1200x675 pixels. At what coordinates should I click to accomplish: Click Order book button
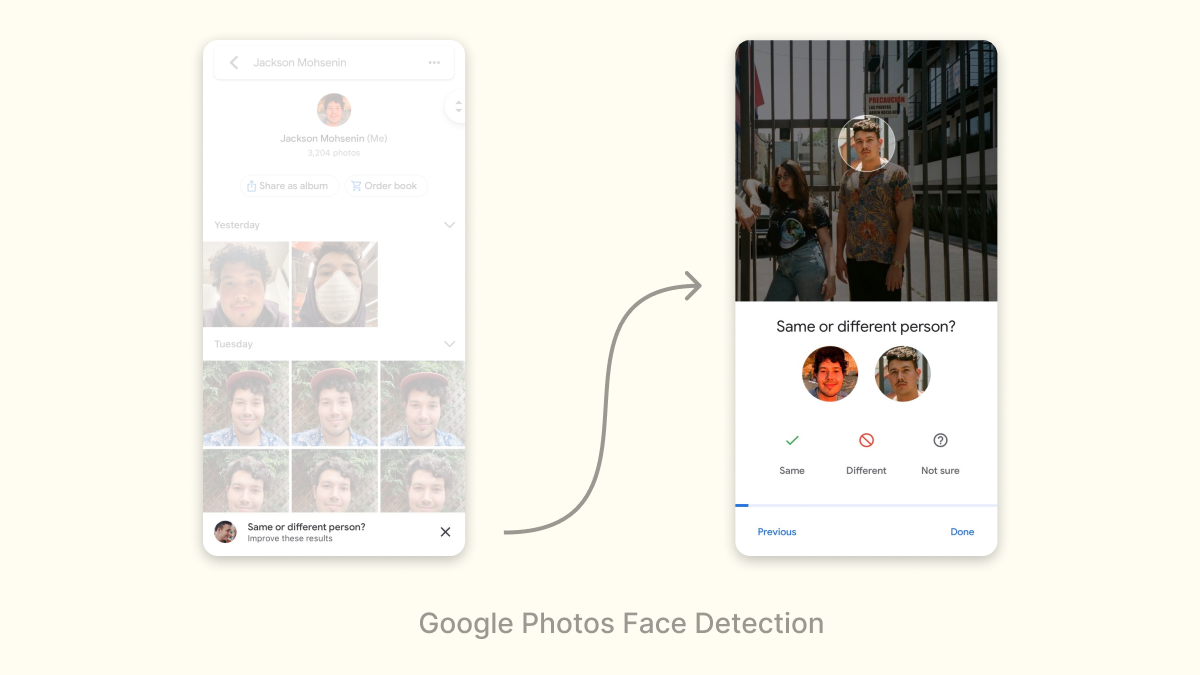pyautogui.click(x=386, y=186)
